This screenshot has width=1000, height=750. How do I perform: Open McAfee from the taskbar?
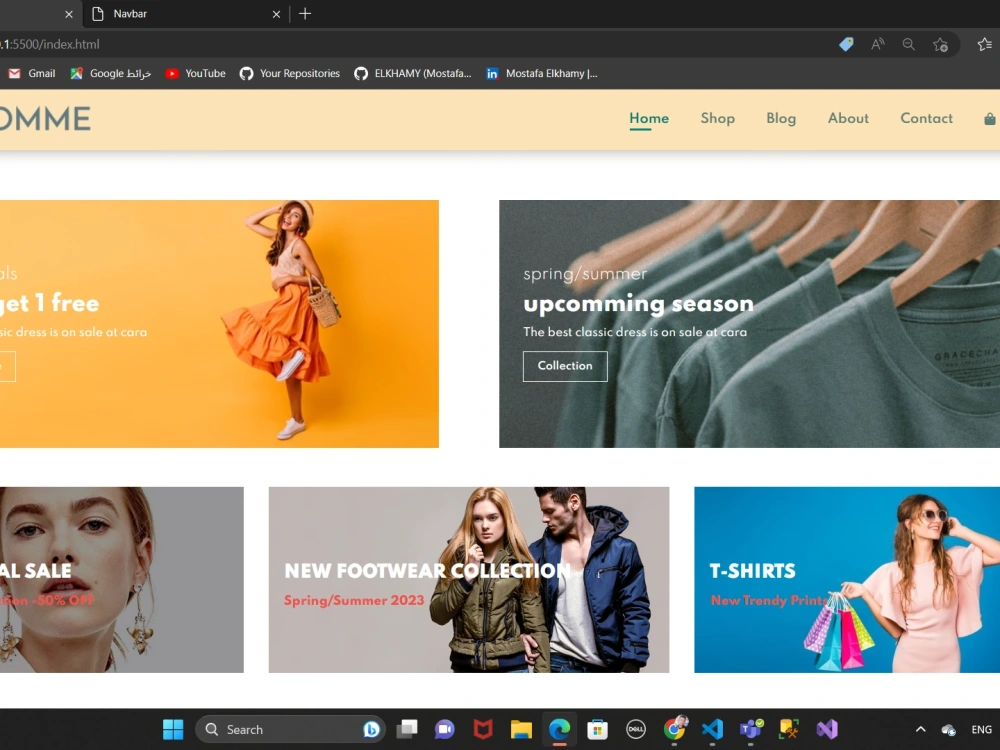pyautogui.click(x=483, y=729)
